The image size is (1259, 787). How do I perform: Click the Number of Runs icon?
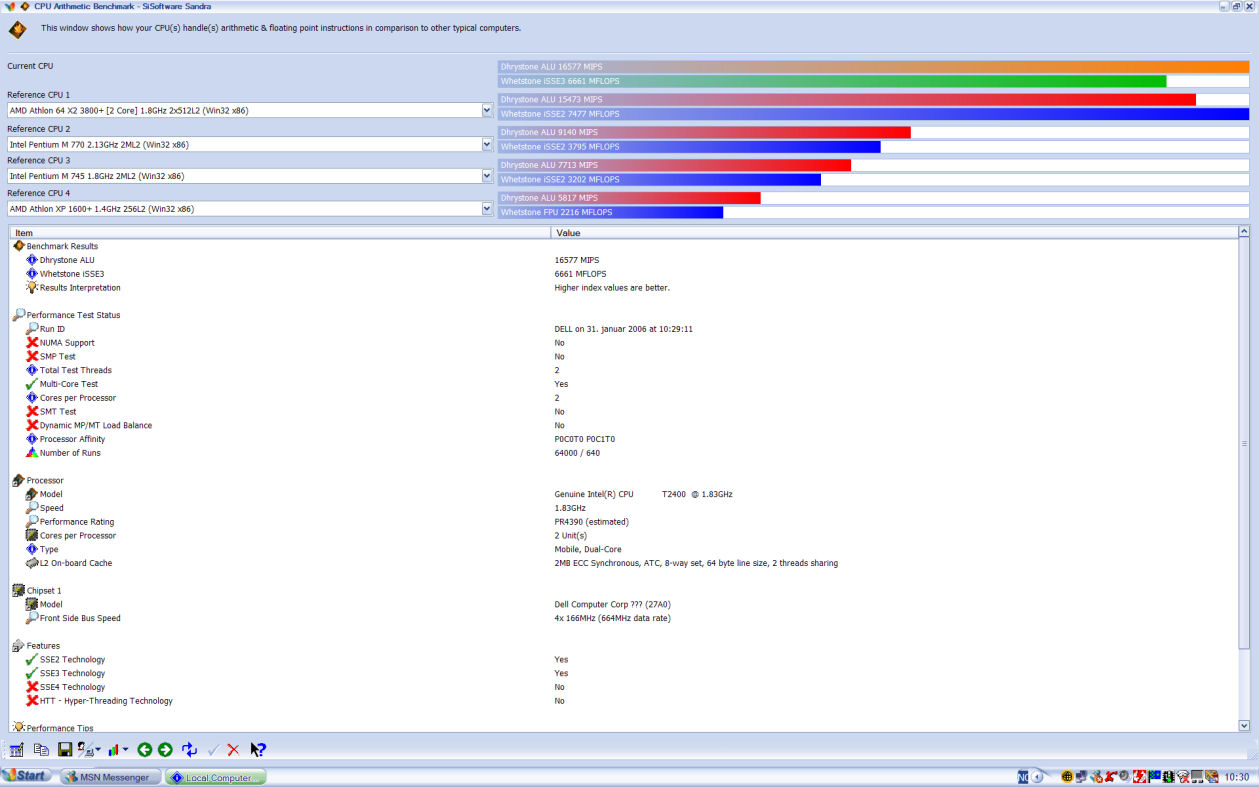[x=32, y=453]
